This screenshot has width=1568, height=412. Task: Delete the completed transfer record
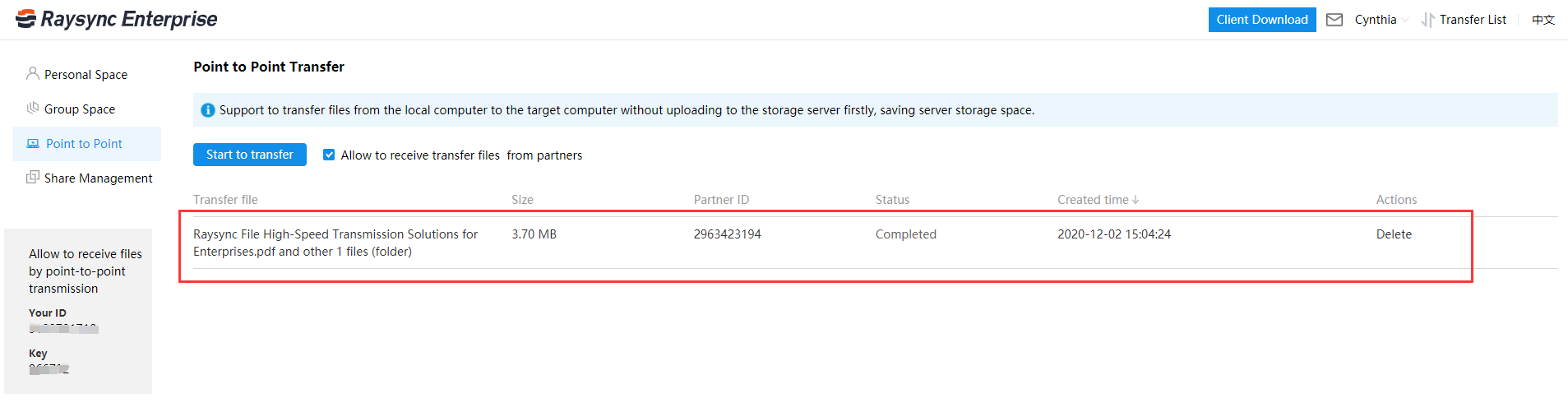(1393, 234)
